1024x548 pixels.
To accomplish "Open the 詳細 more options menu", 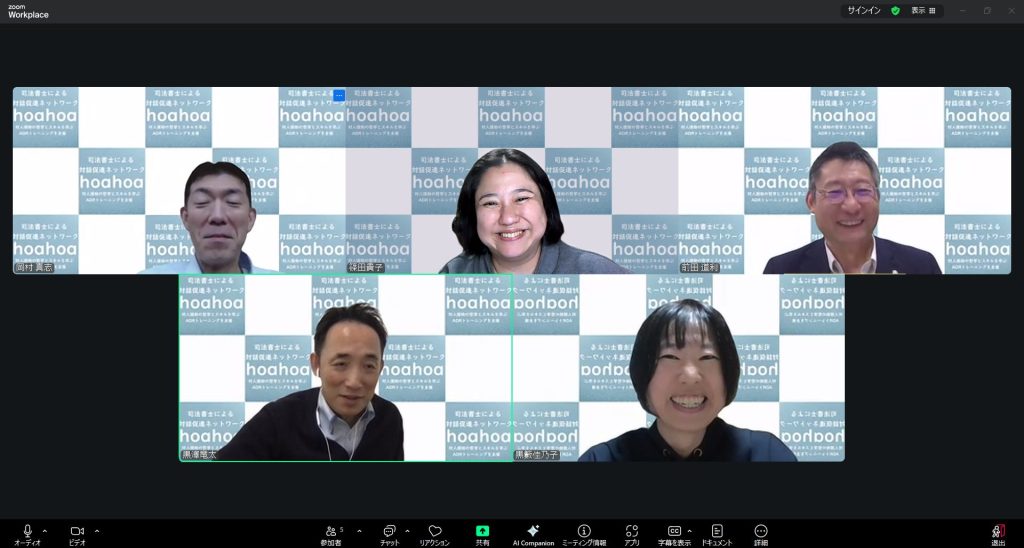I will click(761, 533).
